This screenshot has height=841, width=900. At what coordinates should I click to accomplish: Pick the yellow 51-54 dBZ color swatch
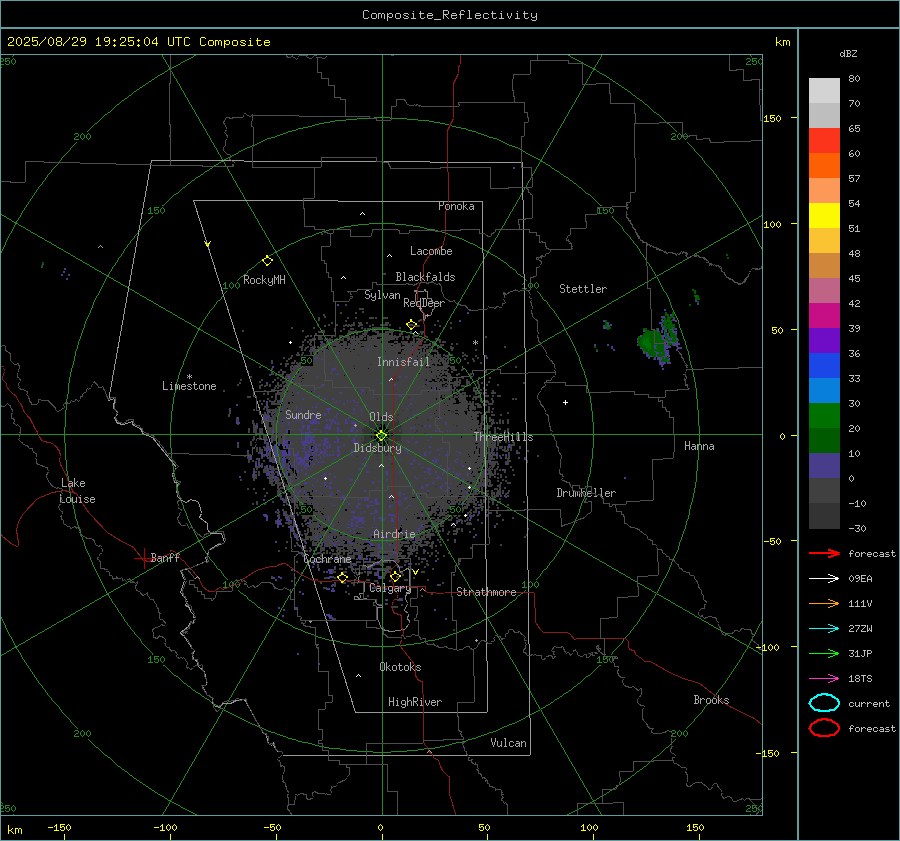pos(824,216)
